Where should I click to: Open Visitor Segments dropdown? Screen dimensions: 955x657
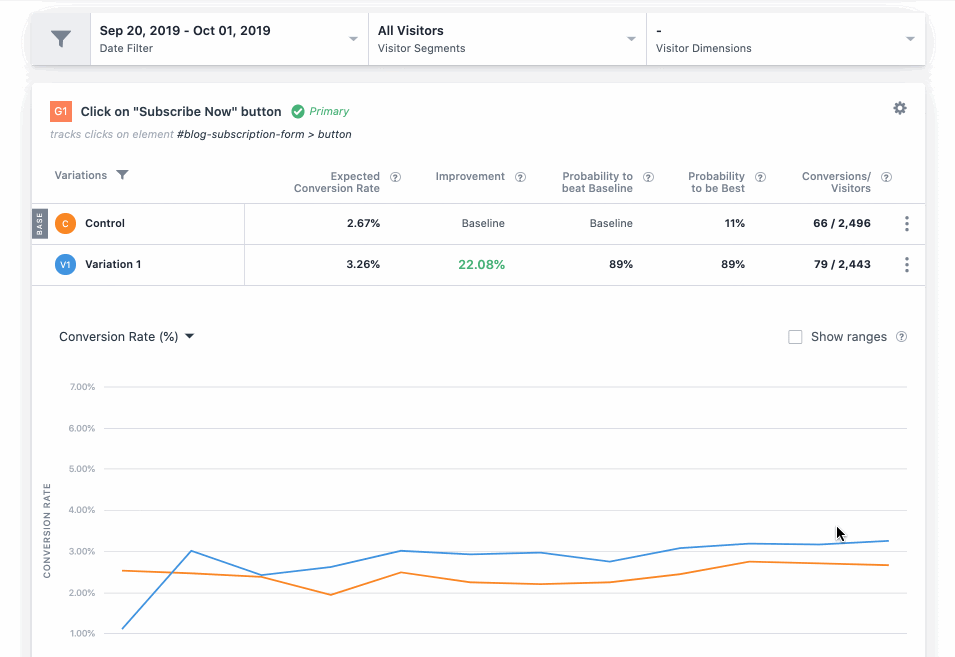pyautogui.click(x=507, y=39)
